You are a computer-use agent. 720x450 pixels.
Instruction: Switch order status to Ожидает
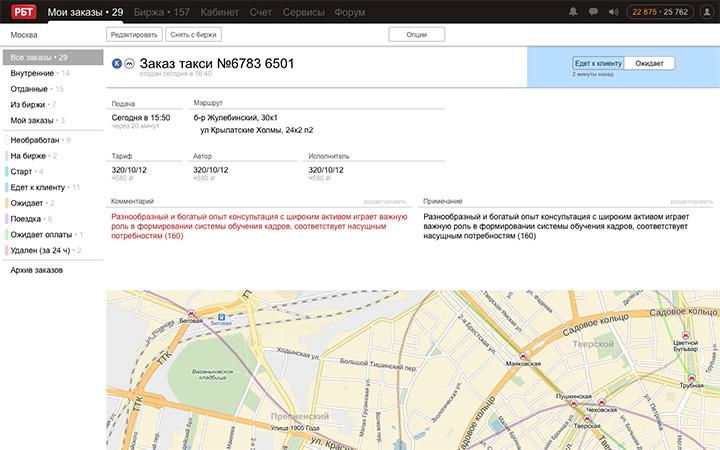click(649, 63)
